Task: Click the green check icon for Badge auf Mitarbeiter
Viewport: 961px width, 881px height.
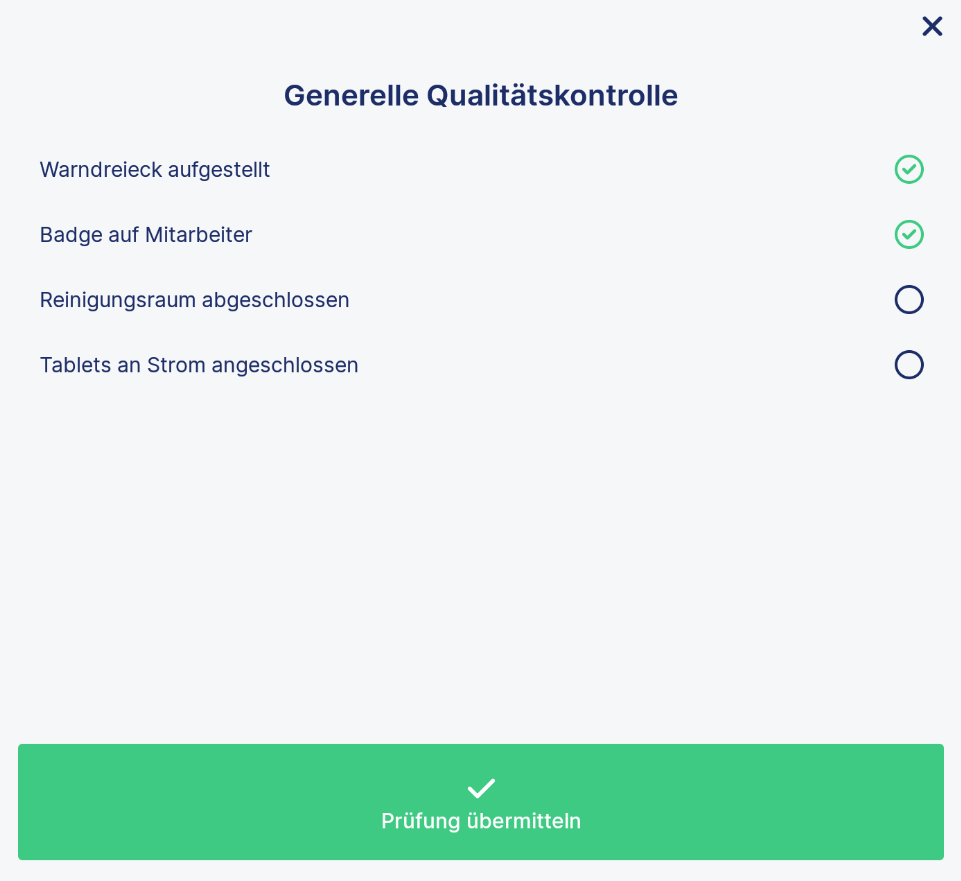Action: pyautogui.click(x=909, y=234)
